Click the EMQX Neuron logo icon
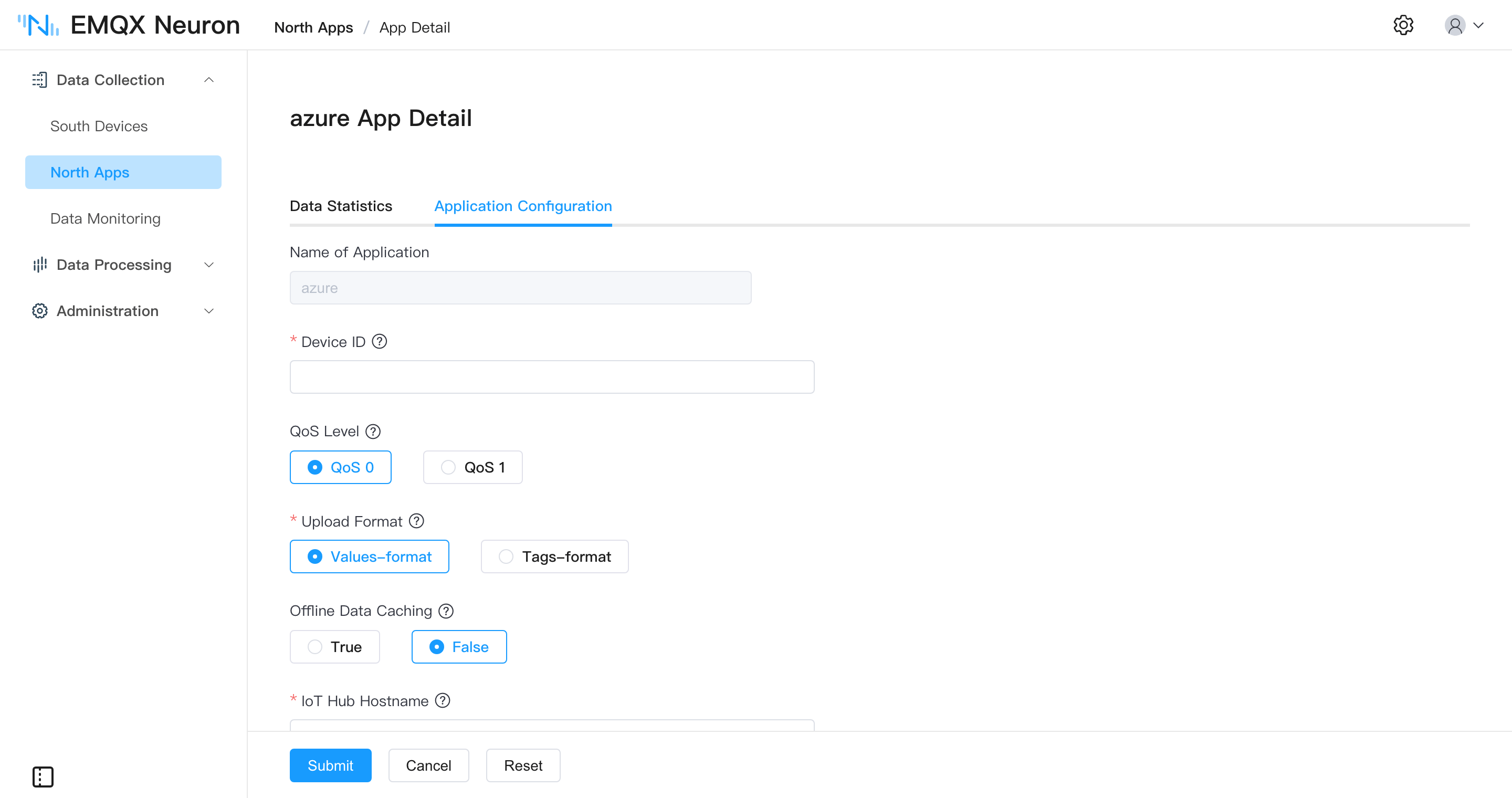1512x798 pixels. coord(38,25)
